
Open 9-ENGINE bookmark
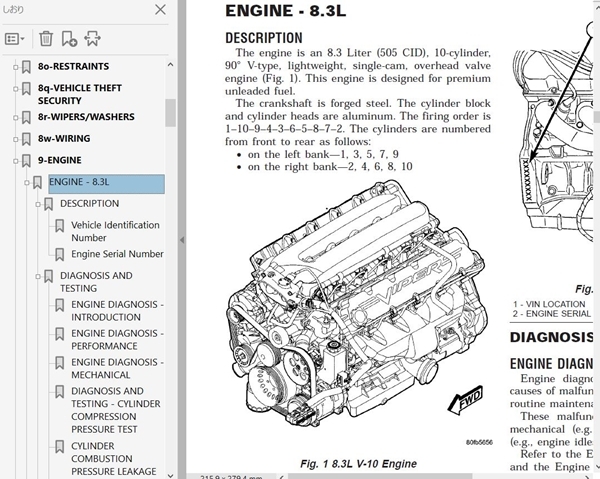coord(60,160)
